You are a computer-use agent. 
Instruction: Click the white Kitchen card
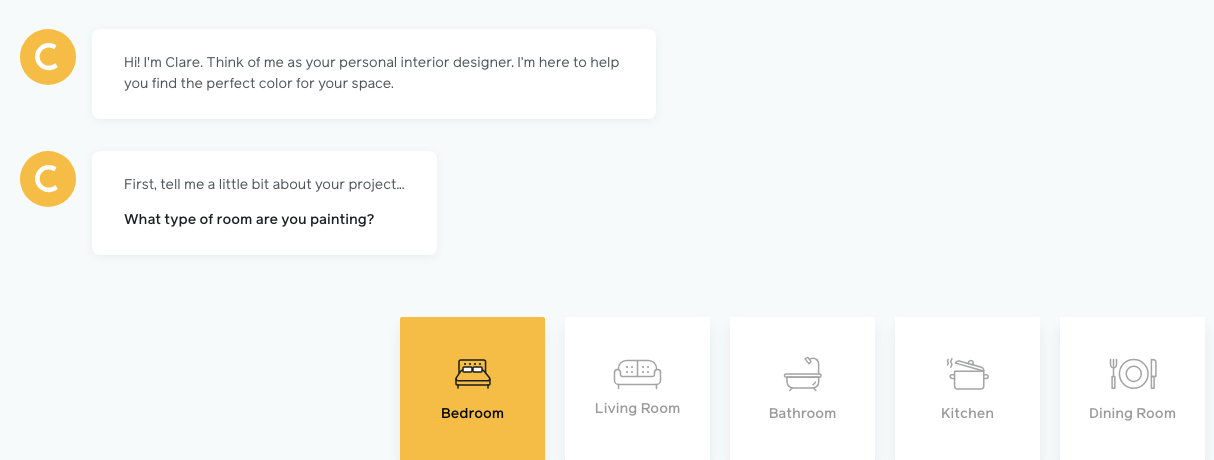click(x=967, y=389)
